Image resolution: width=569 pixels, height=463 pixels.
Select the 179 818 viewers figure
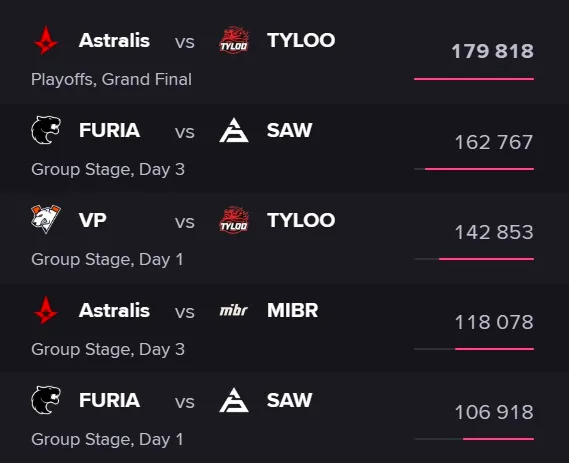click(x=492, y=51)
